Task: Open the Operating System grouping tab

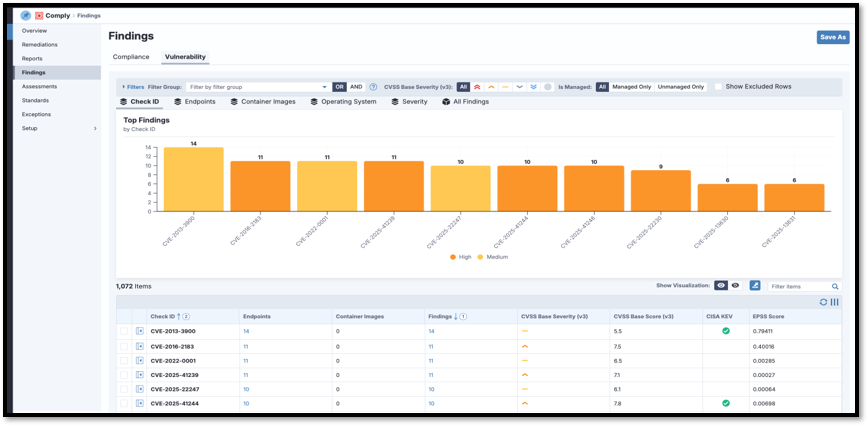Action: click(343, 102)
